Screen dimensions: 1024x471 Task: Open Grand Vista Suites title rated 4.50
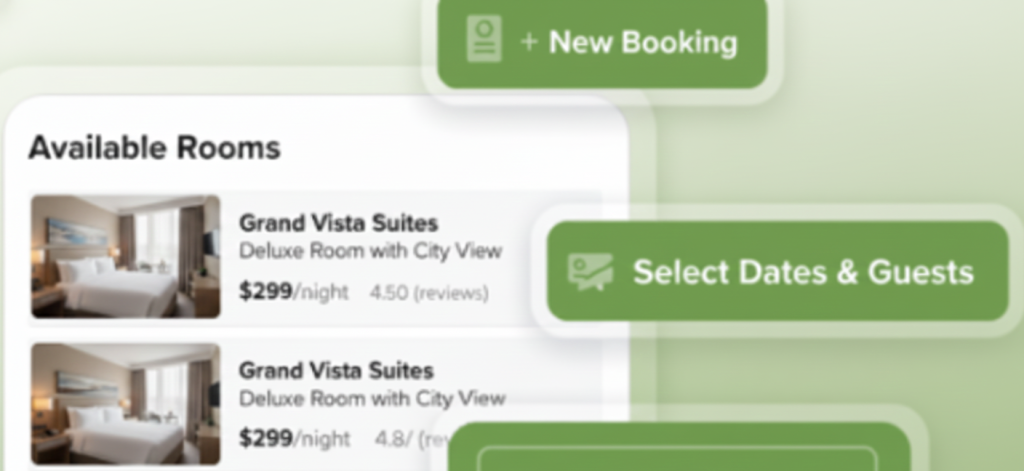[338, 223]
